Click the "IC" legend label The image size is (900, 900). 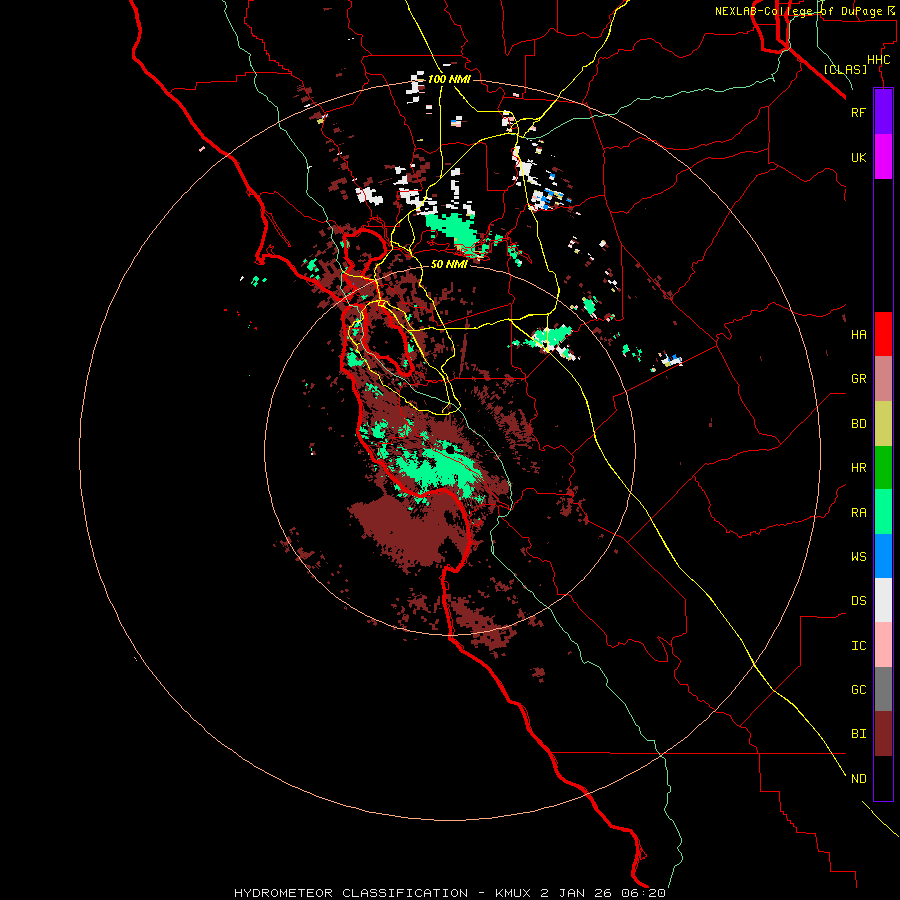[x=858, y=646]
